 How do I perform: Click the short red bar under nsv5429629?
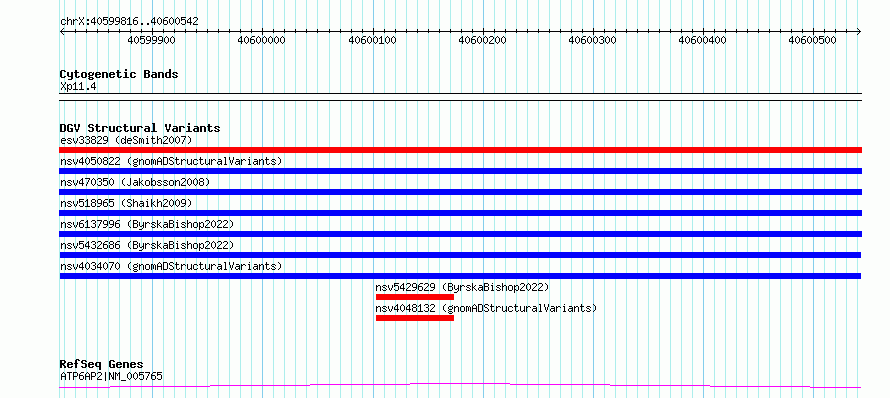415,297
